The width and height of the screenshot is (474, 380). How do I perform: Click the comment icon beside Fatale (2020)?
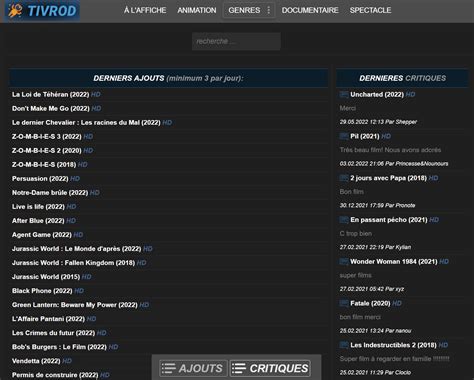(344, 303)
